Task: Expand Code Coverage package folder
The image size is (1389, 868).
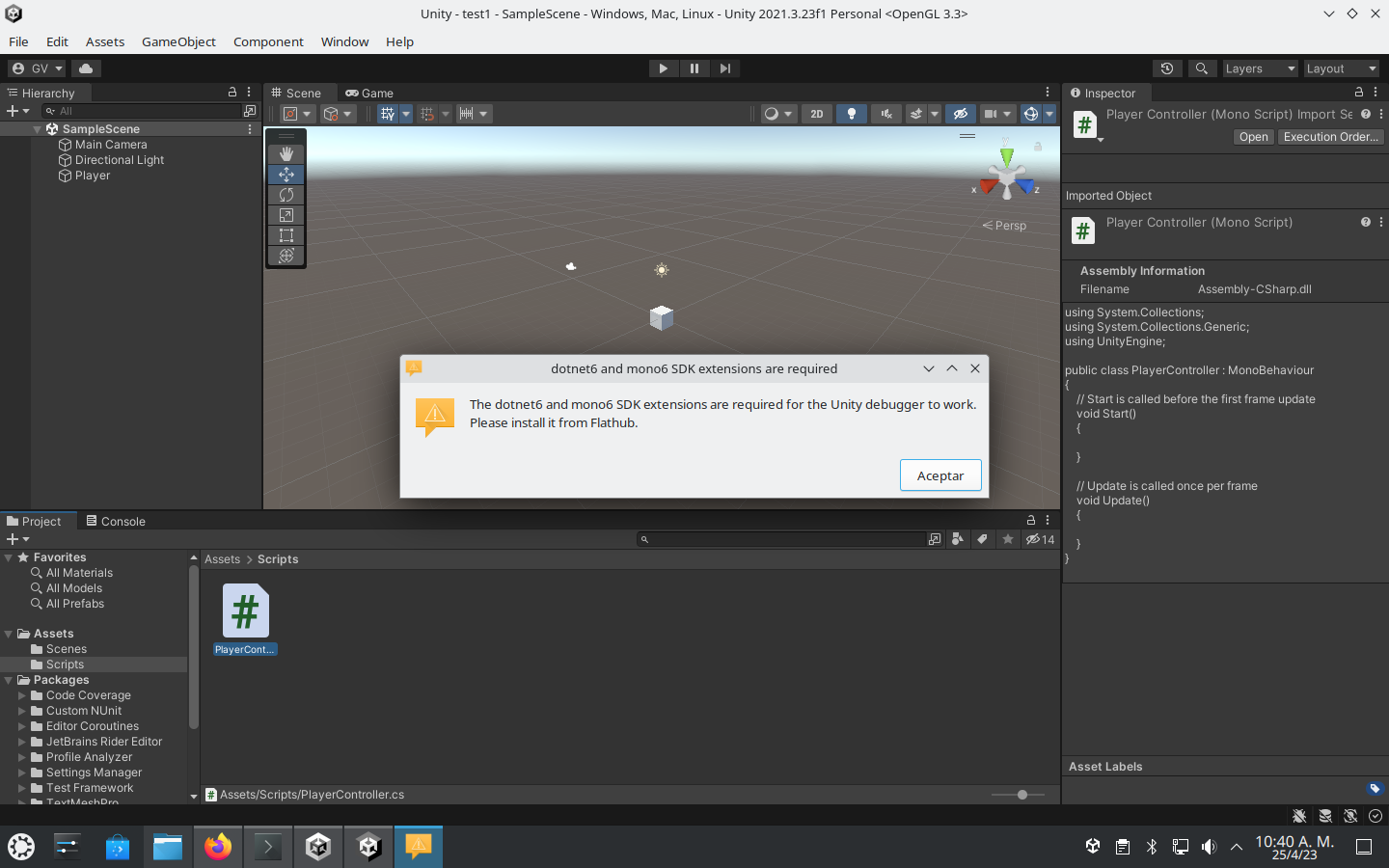Action: pos(22,695)
